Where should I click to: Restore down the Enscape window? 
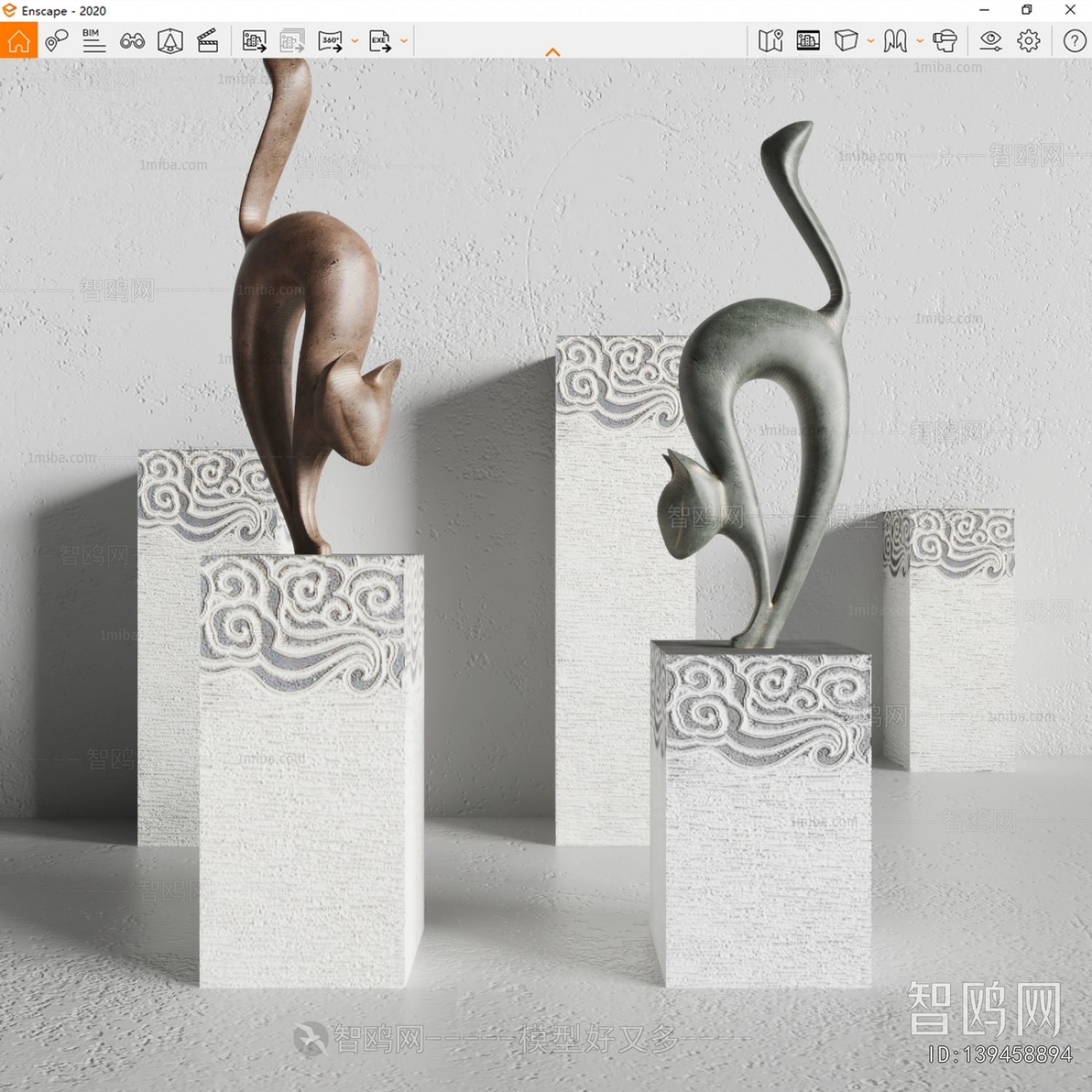coord(1026,10)
